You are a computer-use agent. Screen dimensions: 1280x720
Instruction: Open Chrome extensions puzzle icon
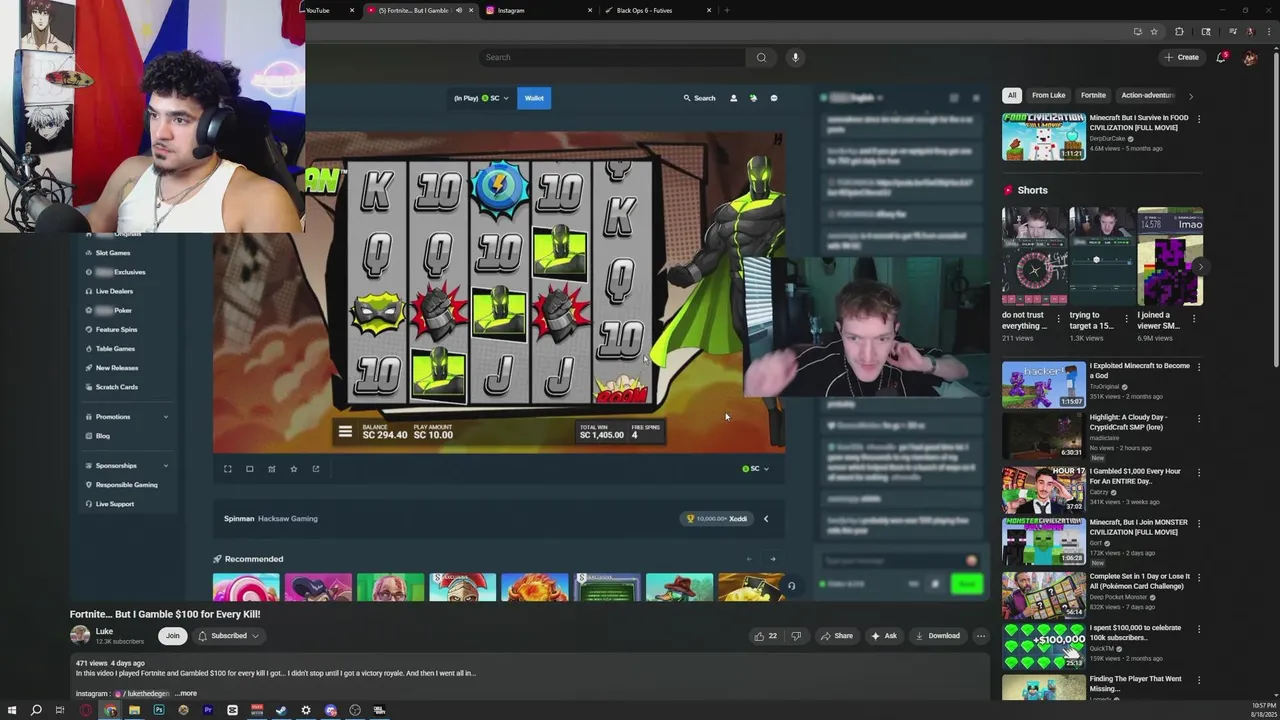[x=1179, y=32]
